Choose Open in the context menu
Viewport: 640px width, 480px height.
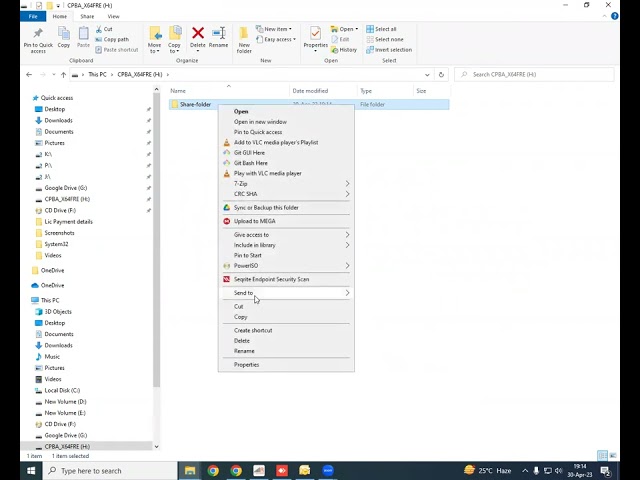pyautogui.click(x=286, y=111)
